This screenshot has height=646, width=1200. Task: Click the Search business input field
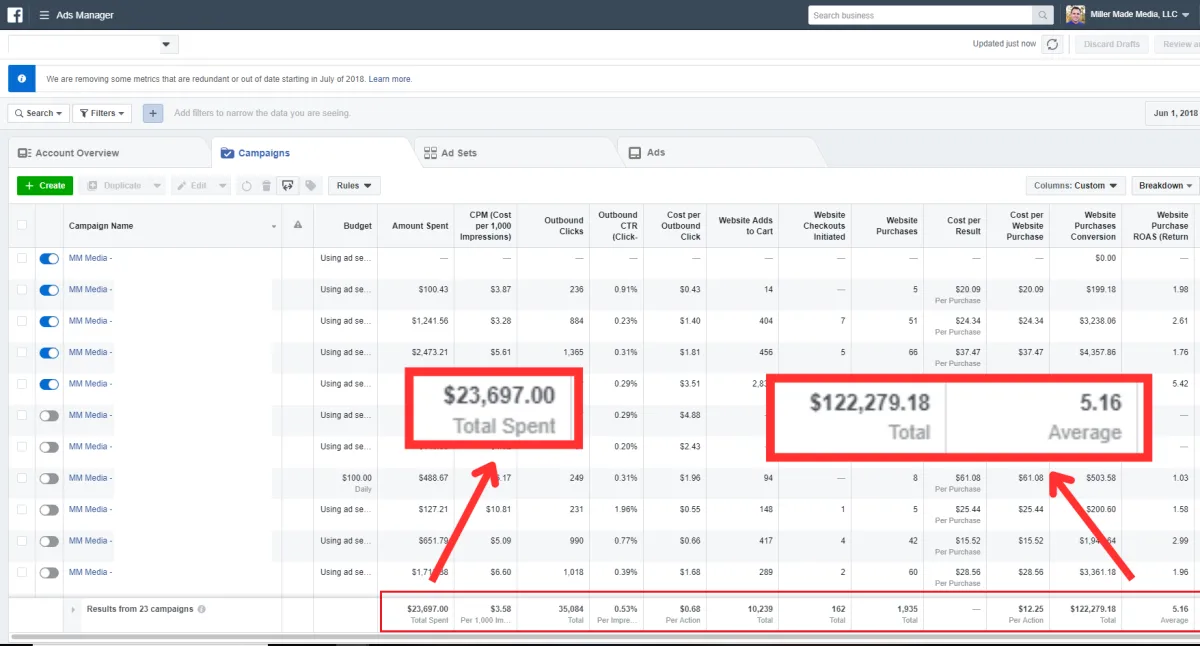920,15
